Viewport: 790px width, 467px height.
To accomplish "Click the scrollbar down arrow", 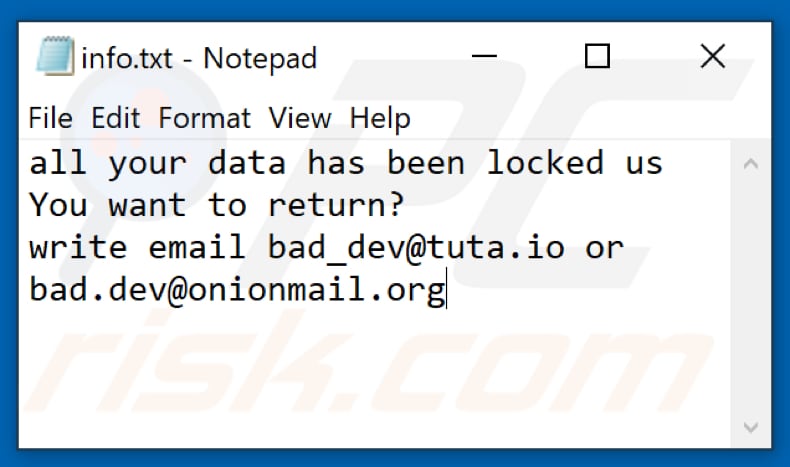I will click(x=749, y=429).
